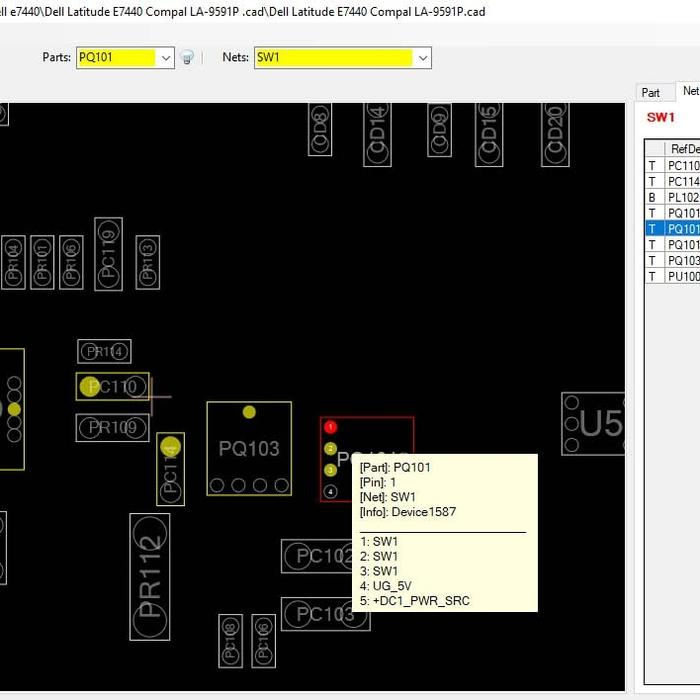The height and width of the screenshot is (700, 700).
Task: Select the PR101 resistor on board
Action: pyautogui.click(x=42, y=262)
